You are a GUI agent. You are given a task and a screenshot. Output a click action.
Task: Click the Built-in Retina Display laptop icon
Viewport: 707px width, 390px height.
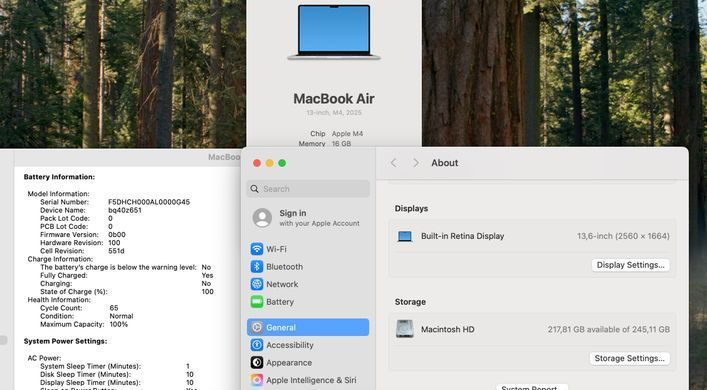[405, 236]
